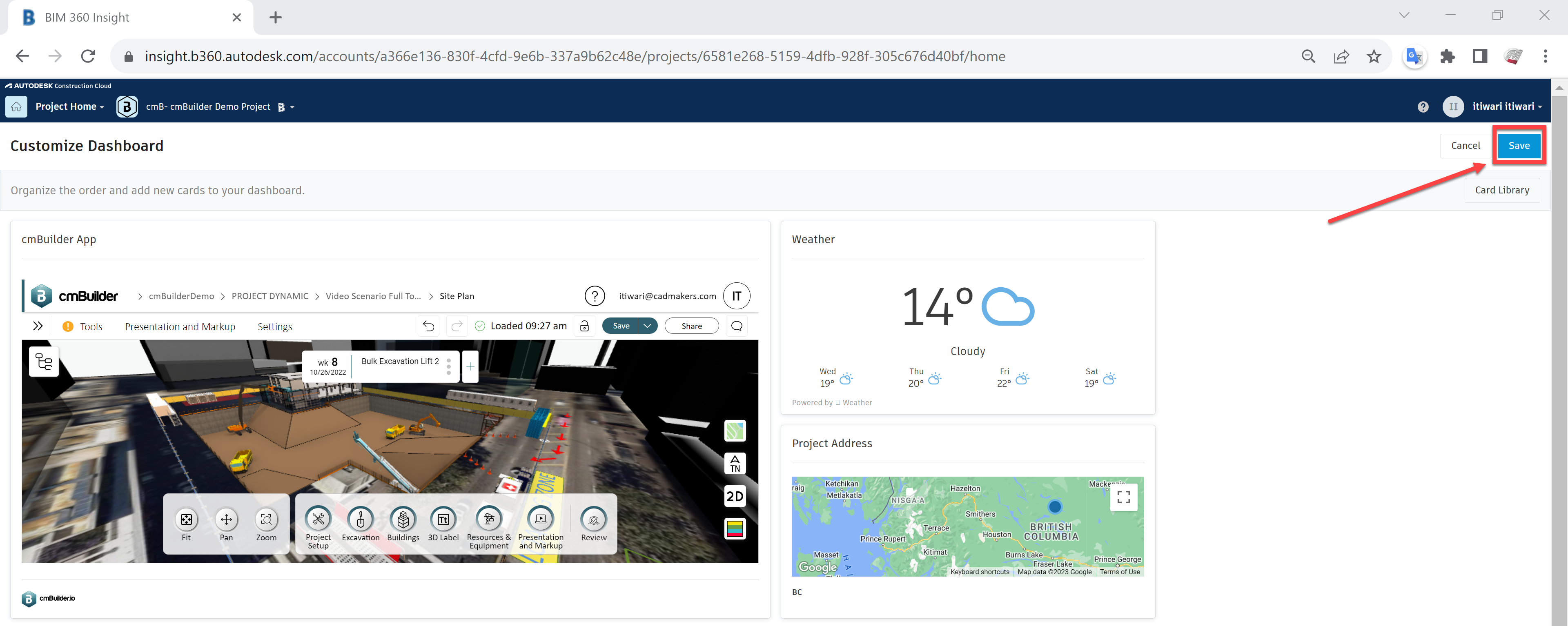Open the Save dropdown arrow in cmBuilder
This screenshot has width=1568, height=626.
click(647, 326)
